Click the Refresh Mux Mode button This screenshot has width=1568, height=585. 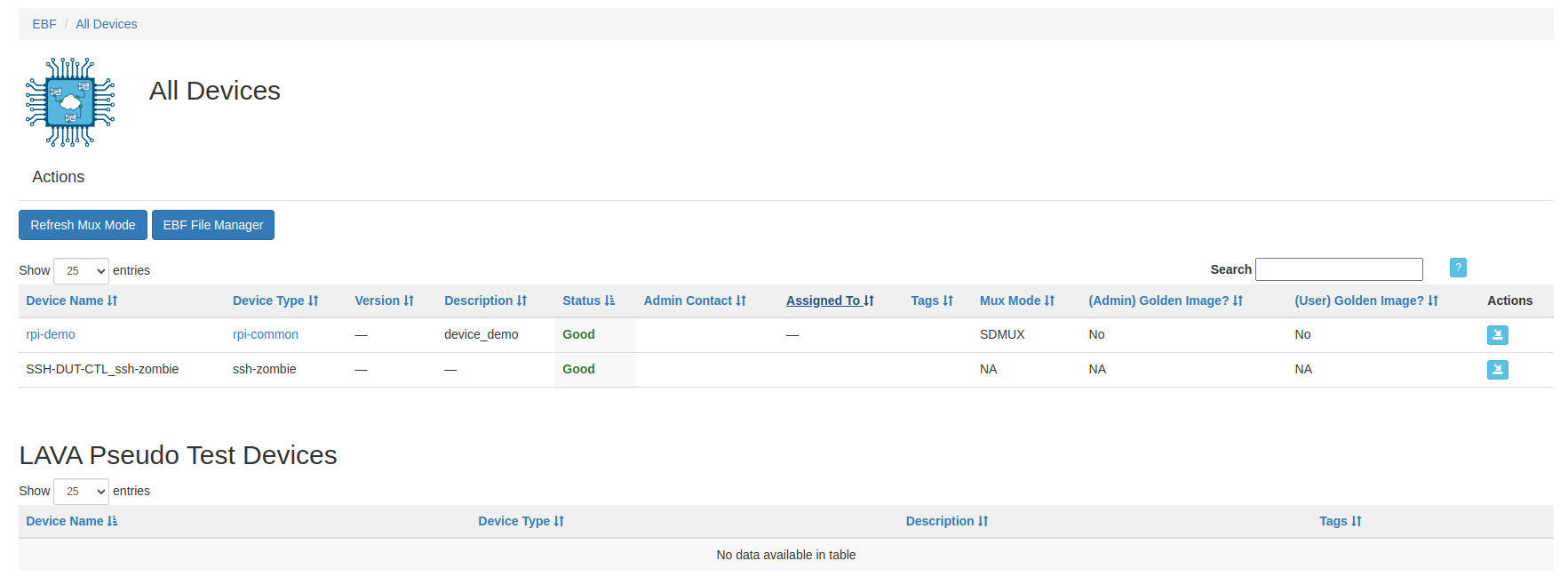click(x=83, y=225)
